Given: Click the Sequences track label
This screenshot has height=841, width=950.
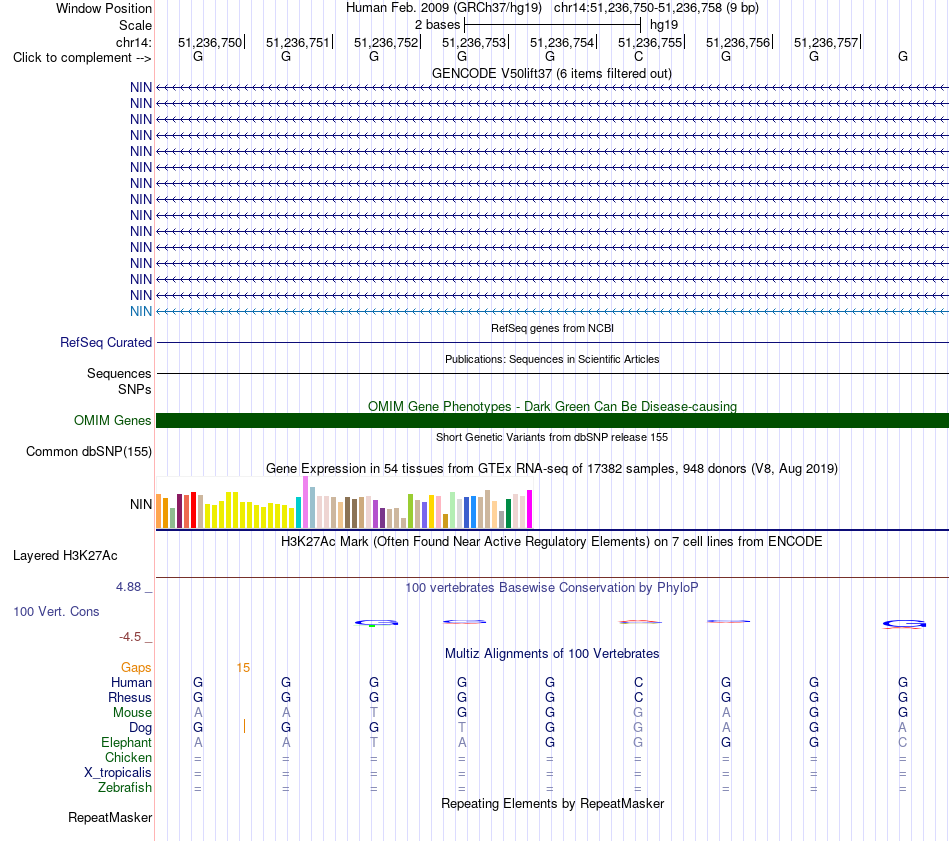Looking at the screenshot, I should point(119,373).
